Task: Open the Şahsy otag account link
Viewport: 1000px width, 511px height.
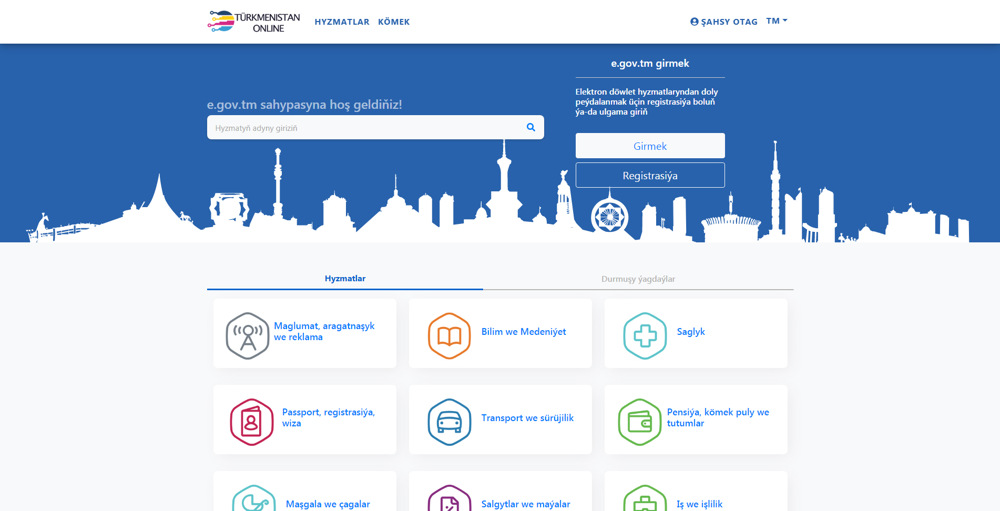Action: tap(724, 22)
